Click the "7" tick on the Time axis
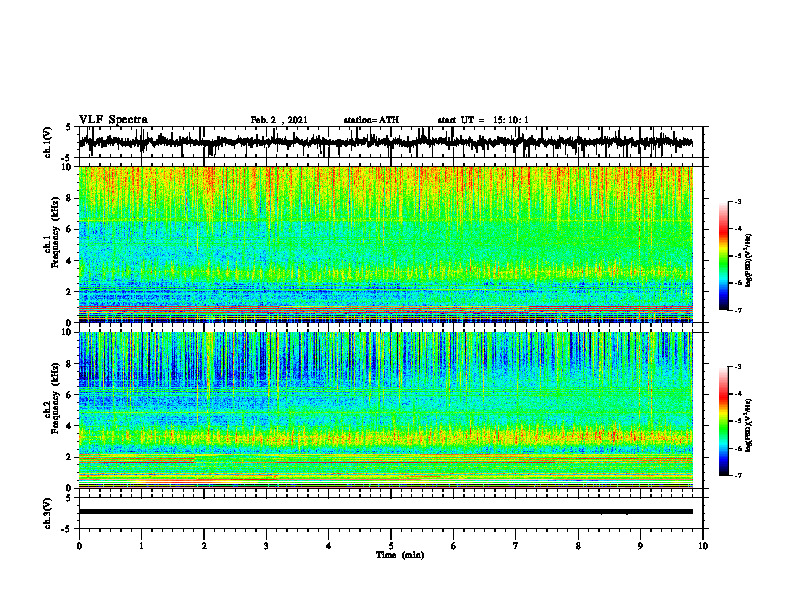 click(x=516, y=546)
